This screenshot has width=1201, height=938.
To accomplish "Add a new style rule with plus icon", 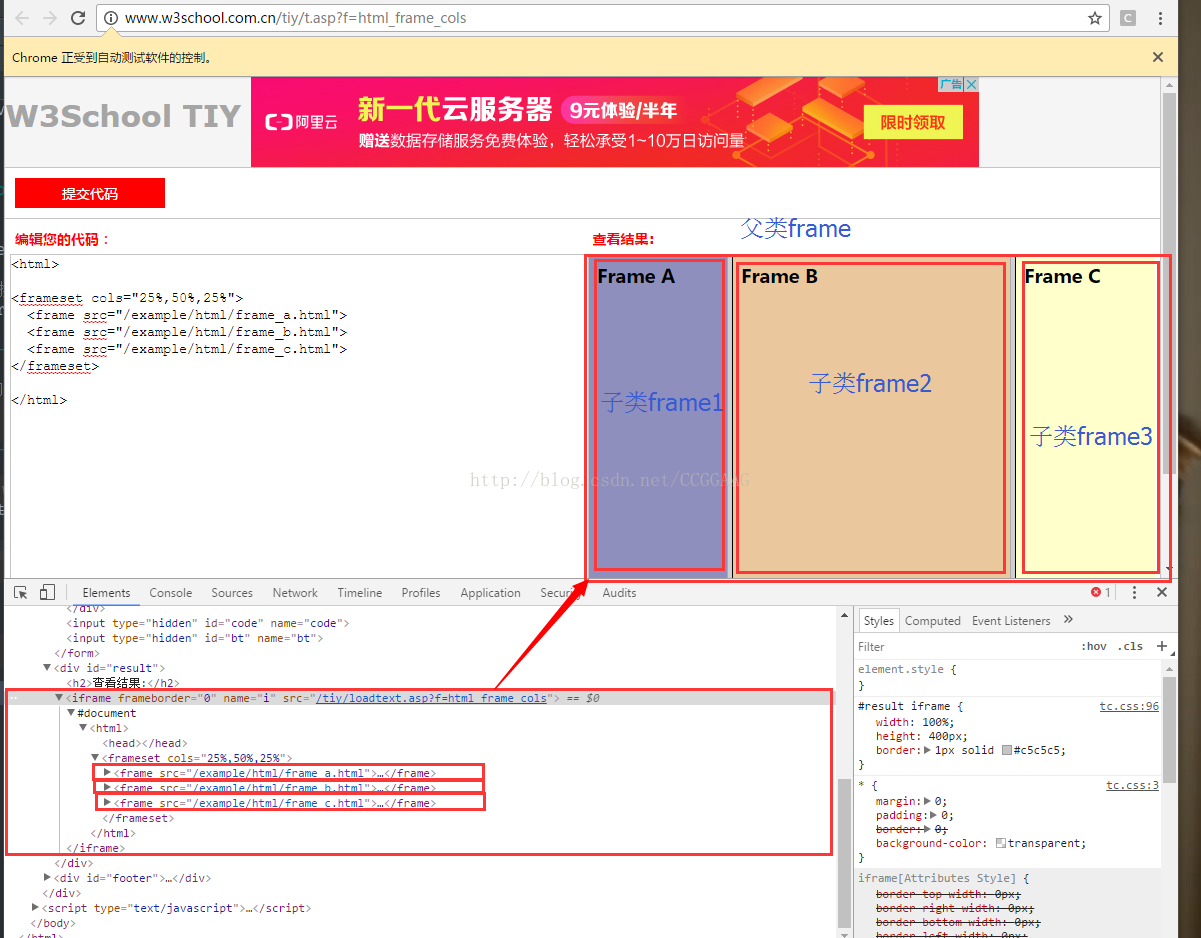I will point(1162,646).
